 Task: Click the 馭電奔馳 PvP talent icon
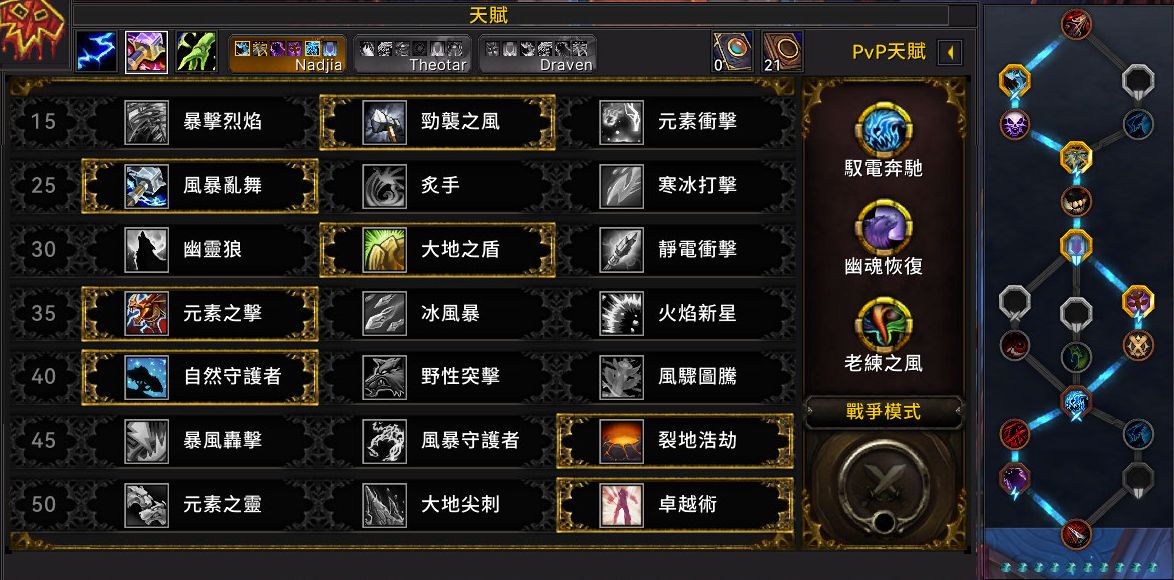[883, 129]
